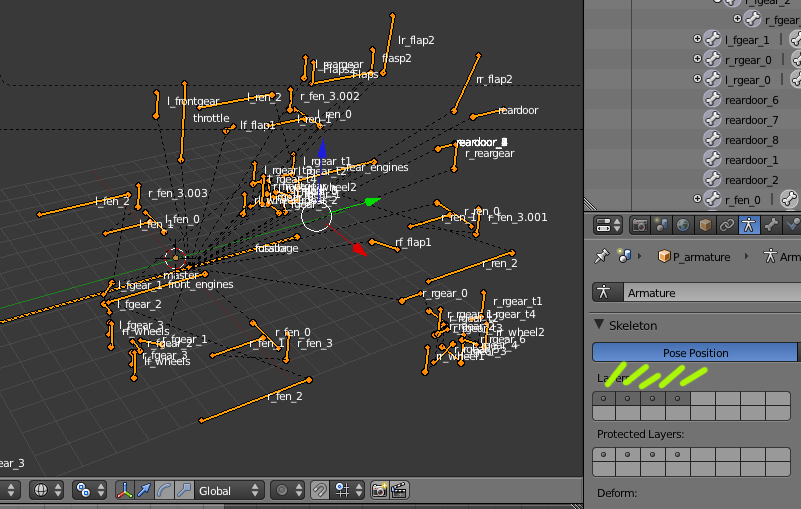This screenshot has width=801, height=509.
Task: Toggle the snap magnet icon
Action: click(320, 490)
